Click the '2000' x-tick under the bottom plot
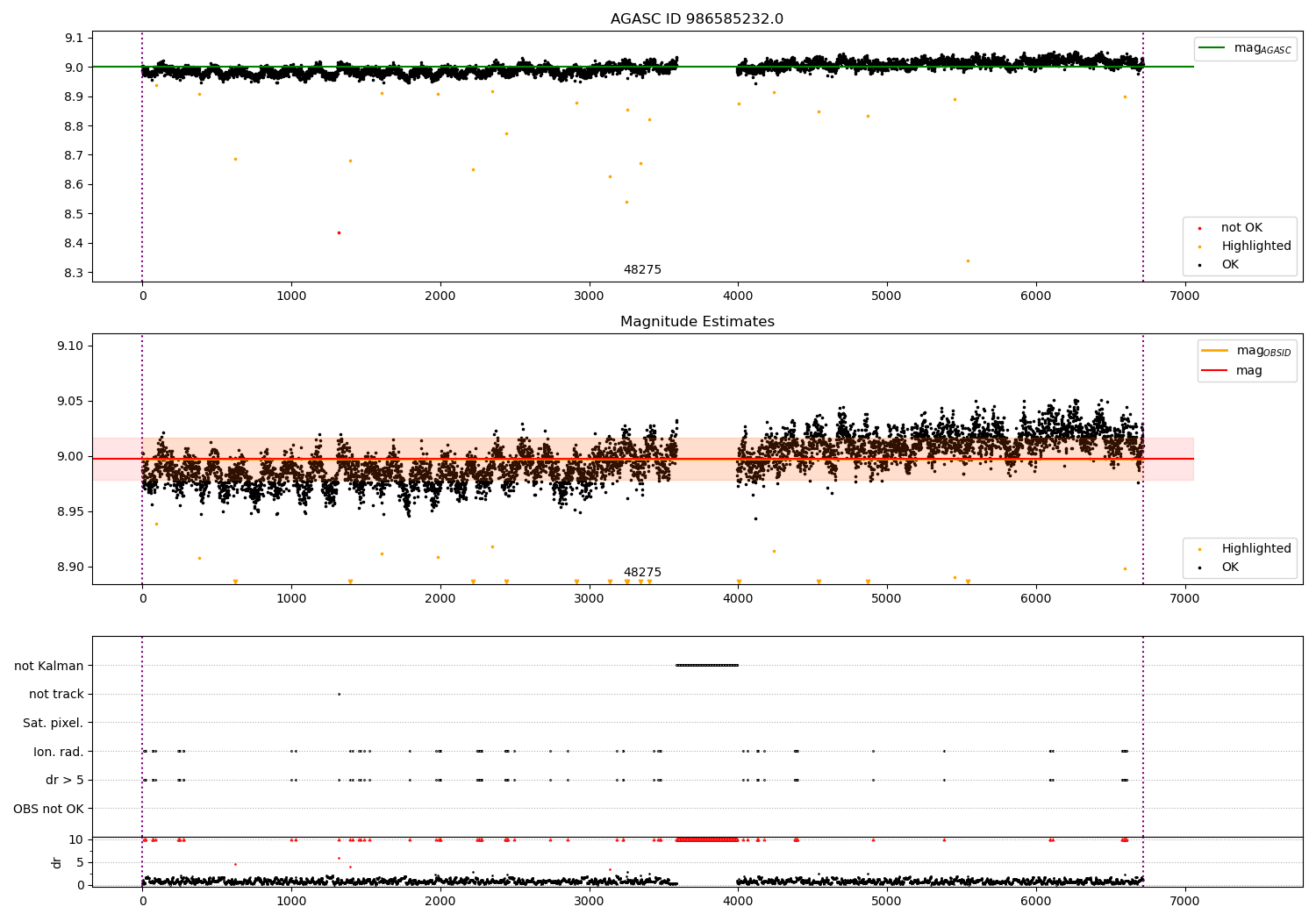1316x921 pixels. (440, 901)
